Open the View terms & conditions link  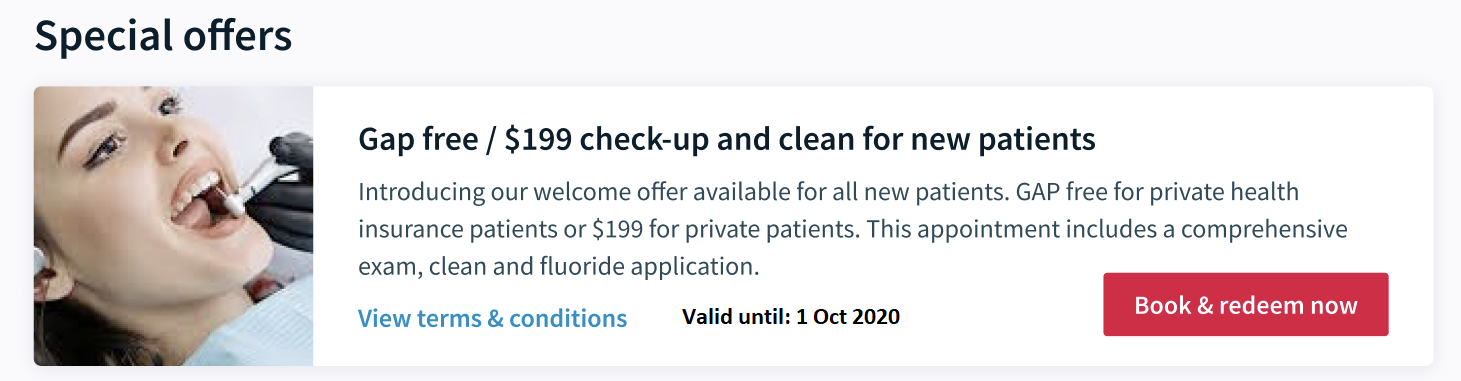pyautogui.click(x=492, y=318)
